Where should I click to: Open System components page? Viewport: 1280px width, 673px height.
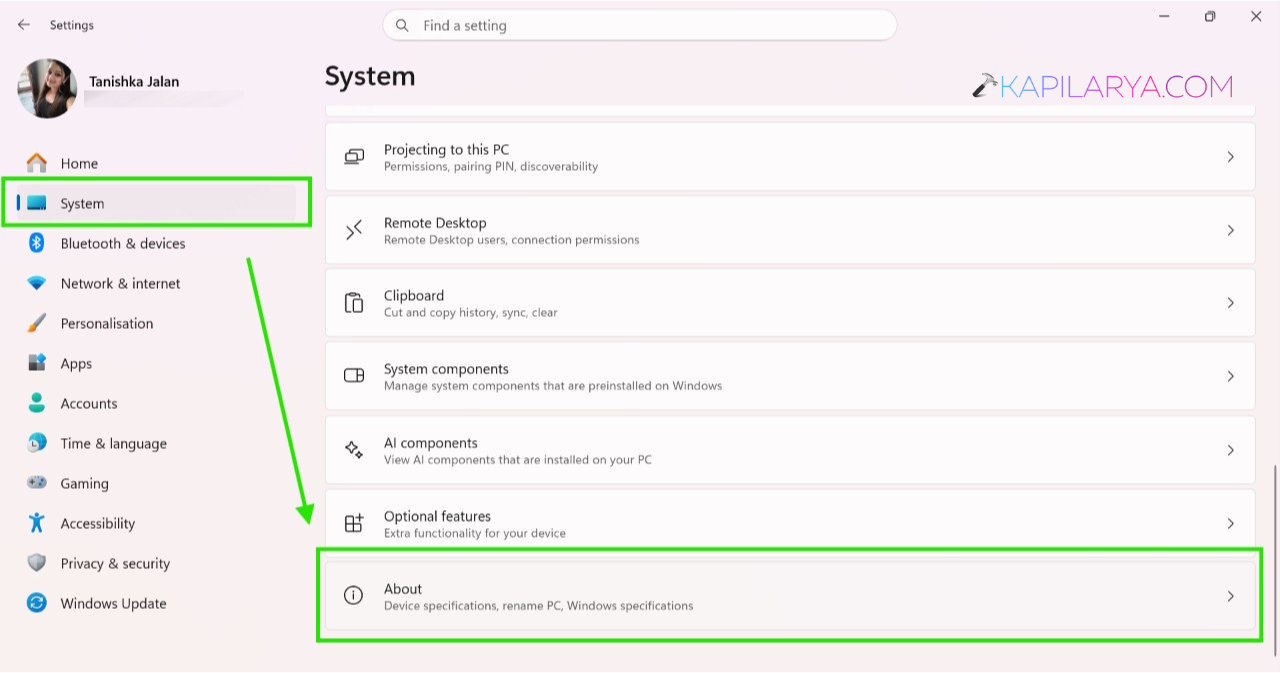point(790,376)
